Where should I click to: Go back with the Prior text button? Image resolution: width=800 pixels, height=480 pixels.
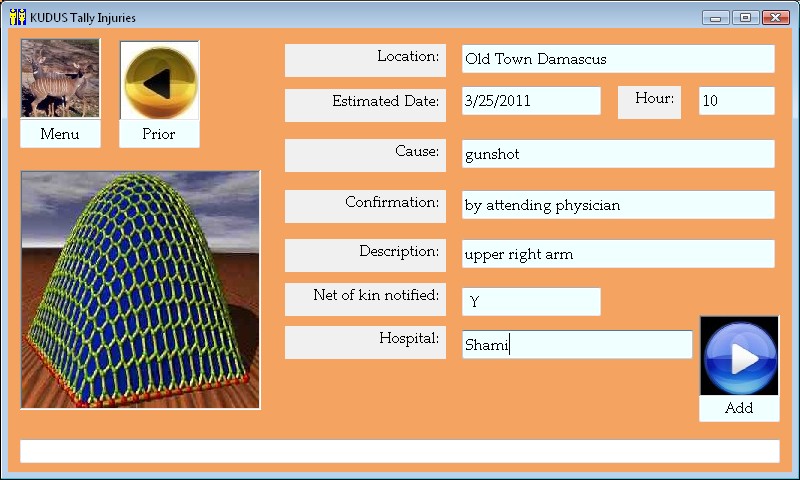coord(159,134)
